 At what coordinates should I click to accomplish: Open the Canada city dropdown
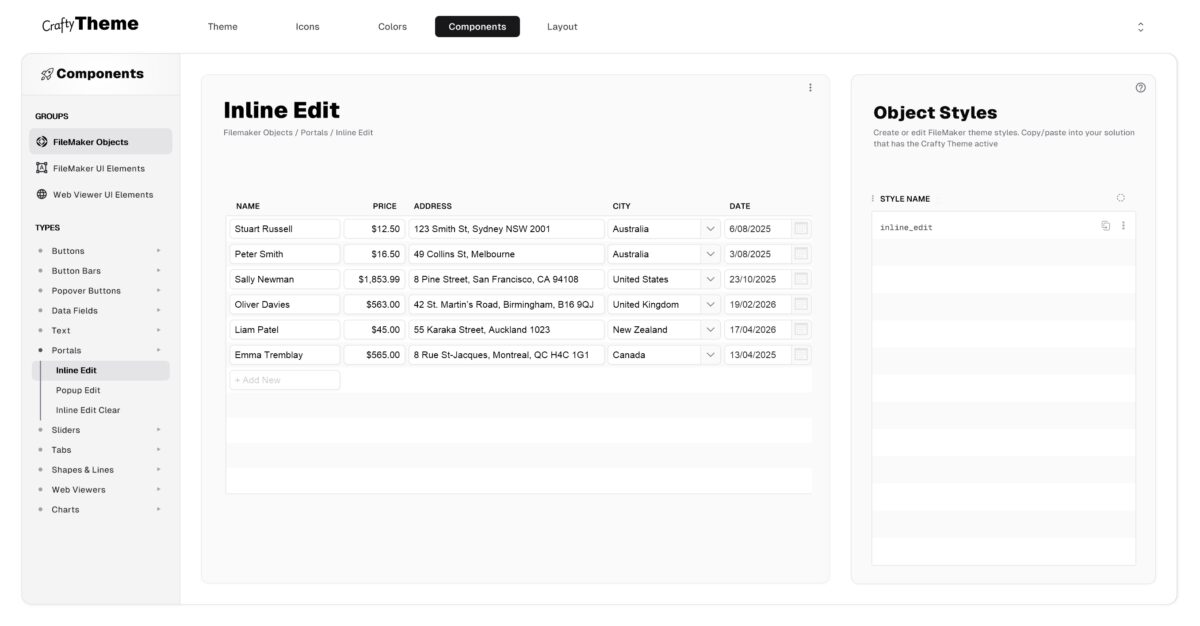tap(711, 354)
